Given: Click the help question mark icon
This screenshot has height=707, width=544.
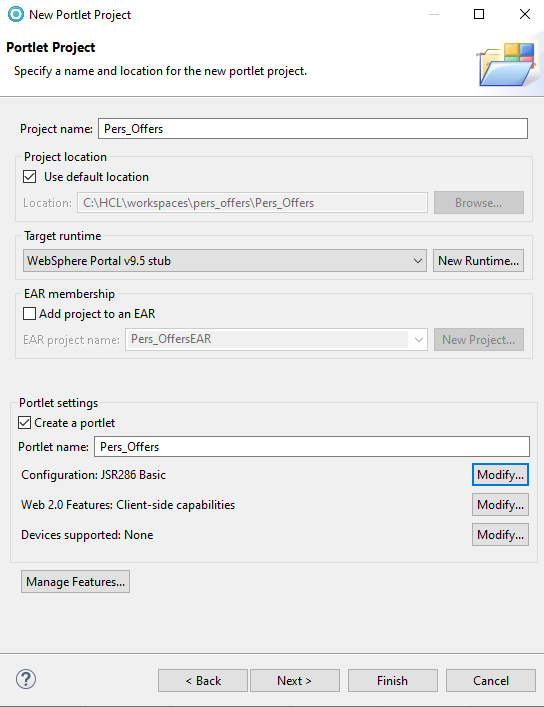Looking at the screenshot, I should coord(26,679).
